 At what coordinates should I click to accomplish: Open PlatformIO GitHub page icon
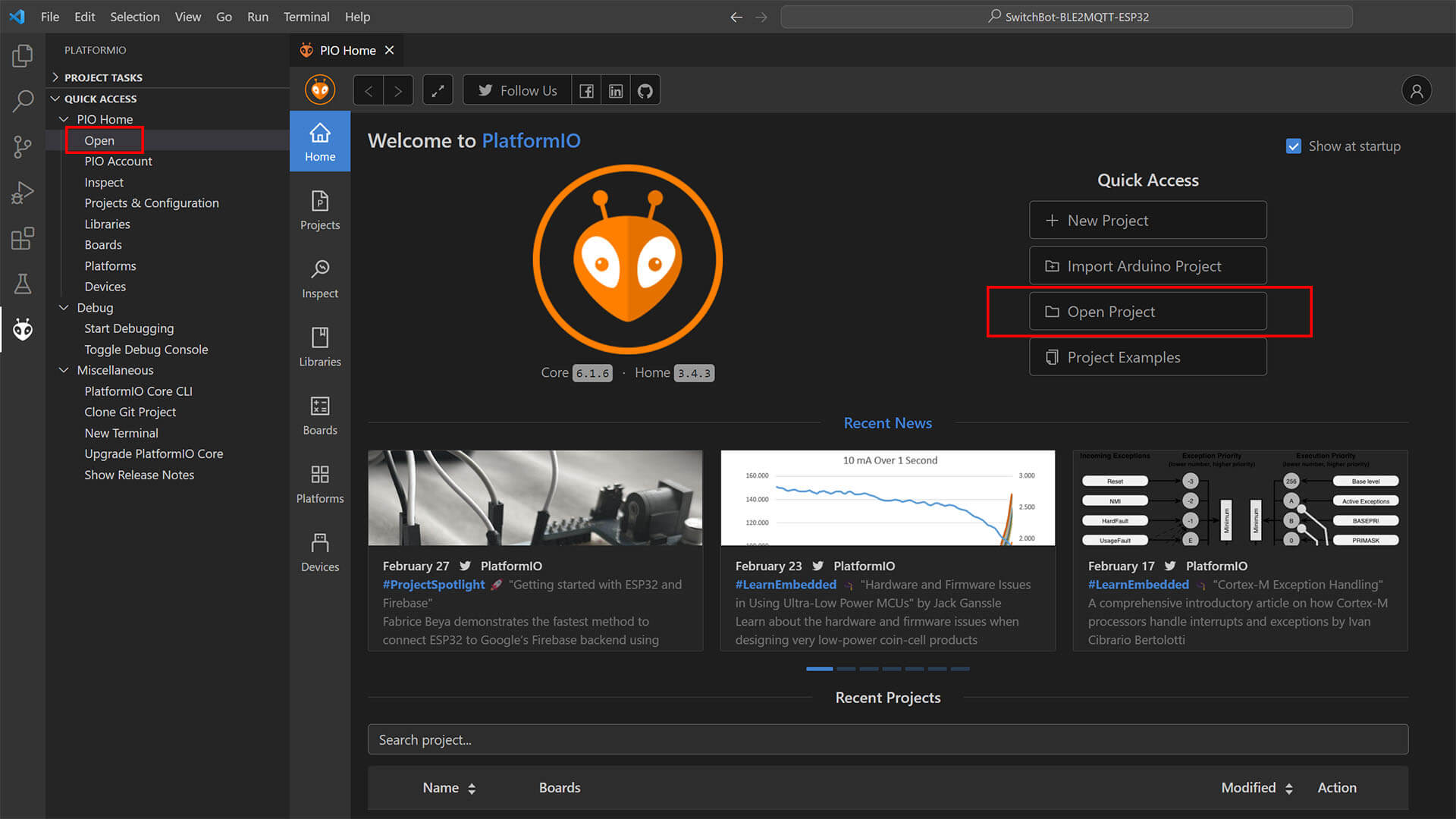point(645,91)
